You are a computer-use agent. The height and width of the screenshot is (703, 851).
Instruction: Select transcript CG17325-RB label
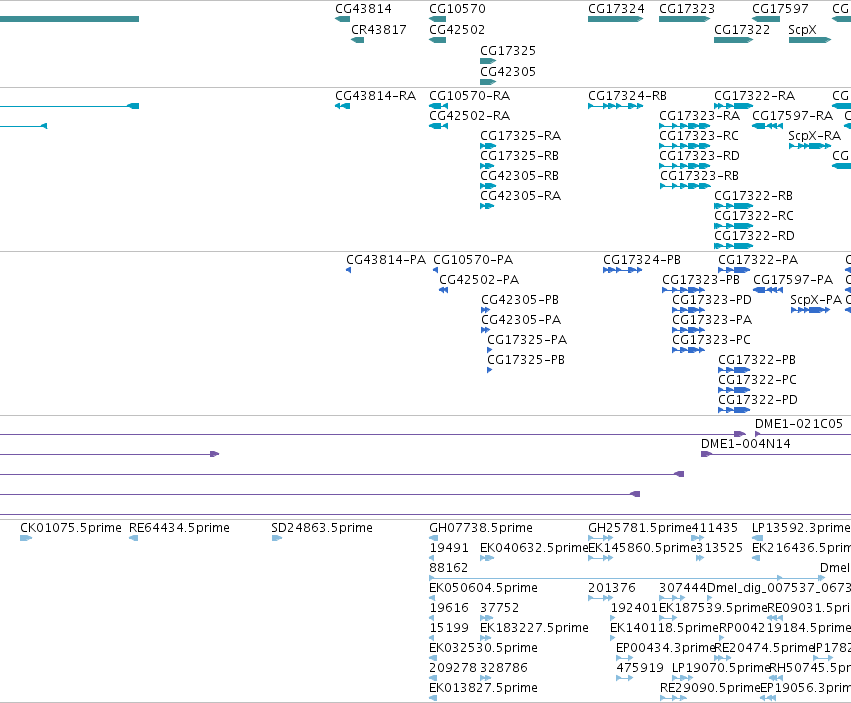point(519,156)
